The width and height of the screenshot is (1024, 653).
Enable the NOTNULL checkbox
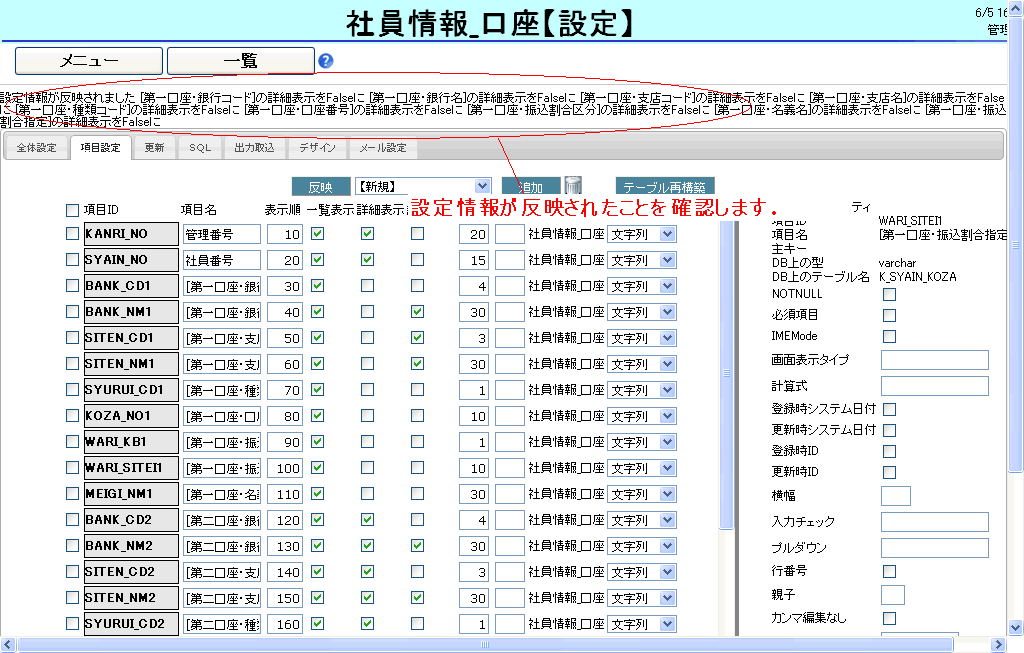coord(889,294)
